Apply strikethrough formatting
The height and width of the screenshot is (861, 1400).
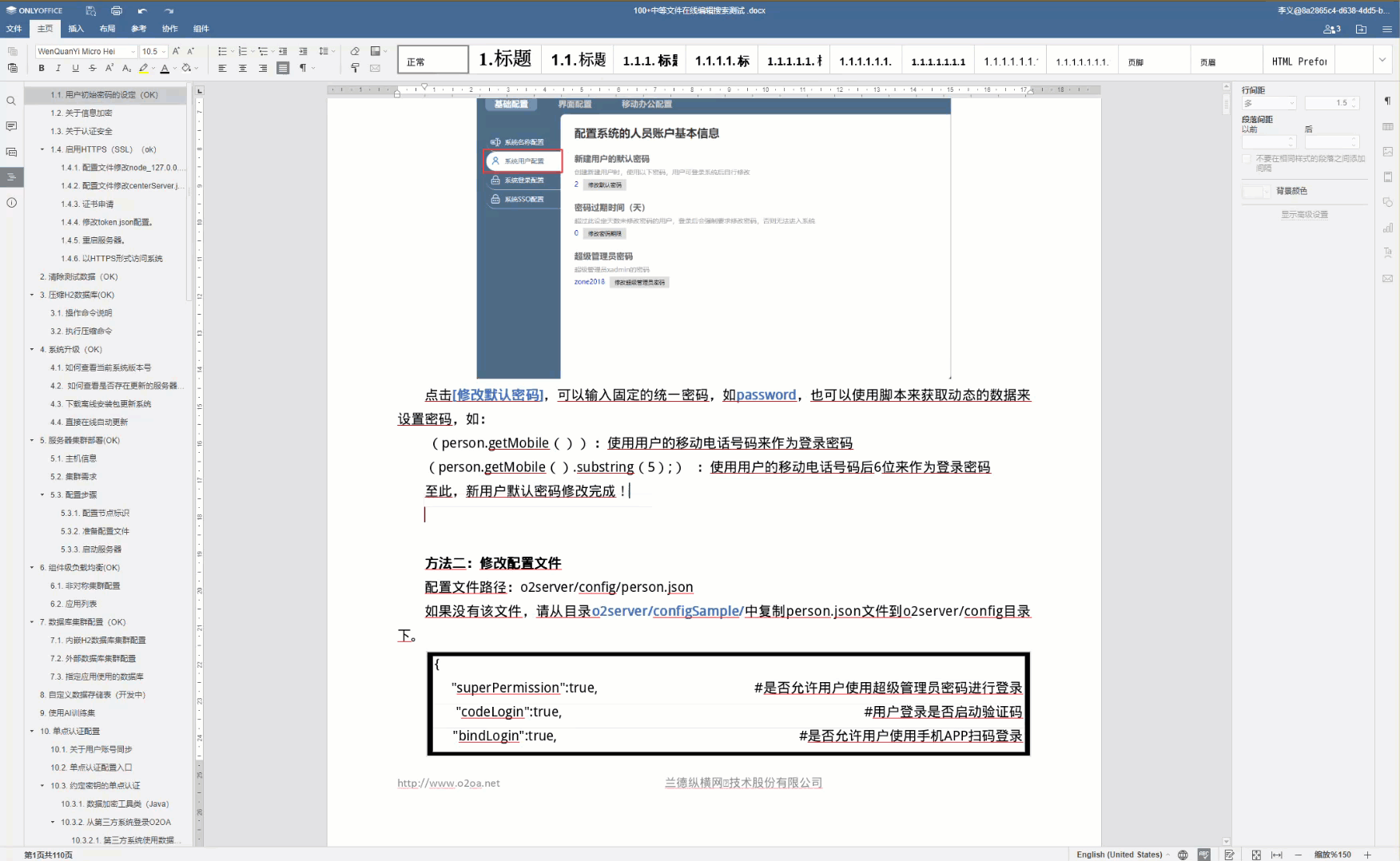click(93, 69)
